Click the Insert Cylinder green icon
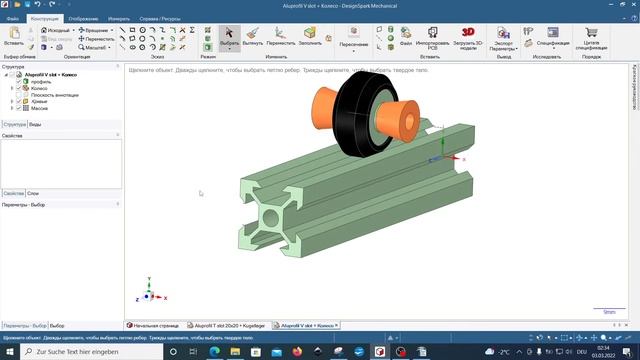The height and width of the screenshot is (360, 640). click(391, 29)
